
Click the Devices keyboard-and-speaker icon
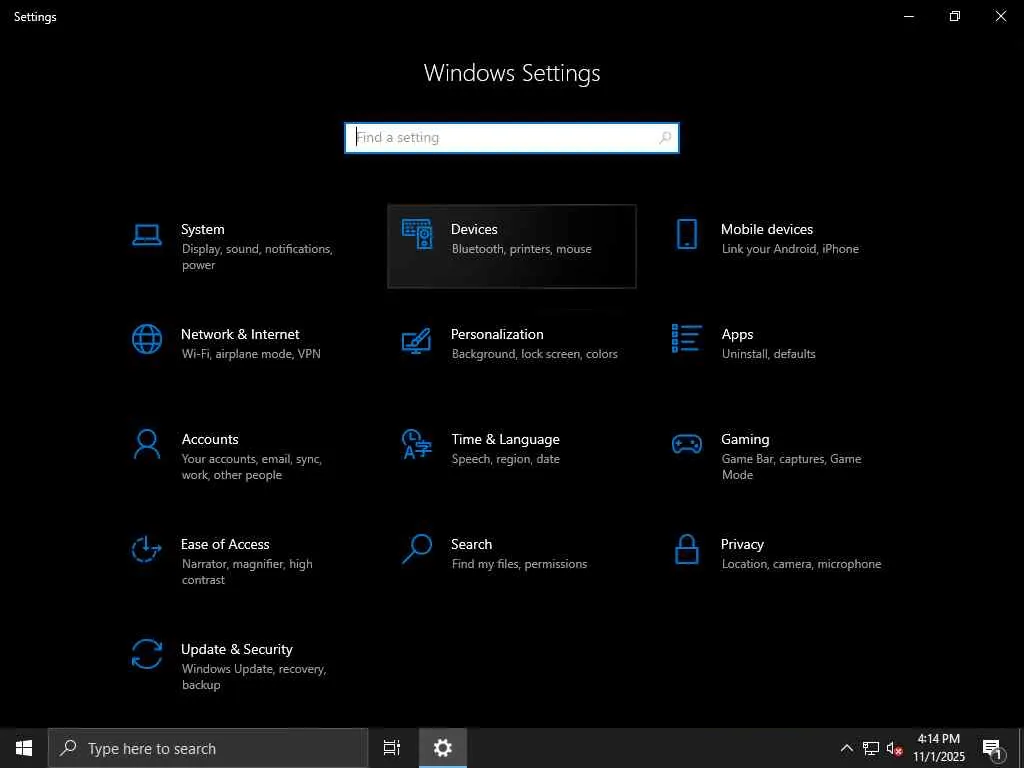[417, 234]
